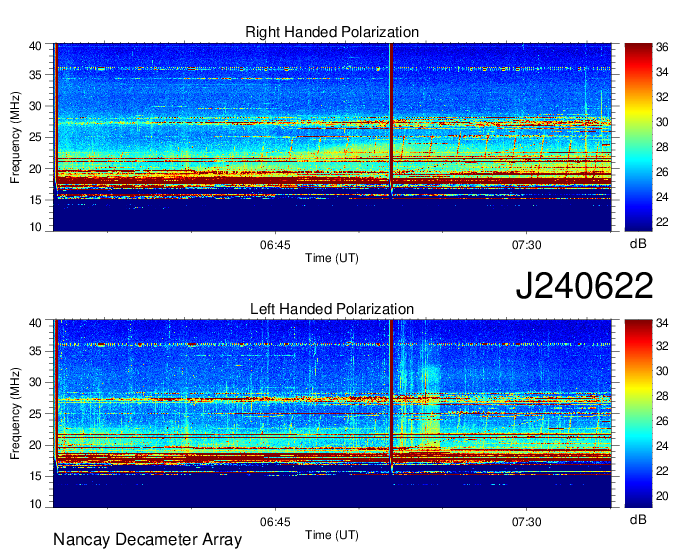This screenshot has width=680, height=552.
Task: Click the 15 MHz tick label of the Left Handed plot
Action: click(x=36, y=476)
